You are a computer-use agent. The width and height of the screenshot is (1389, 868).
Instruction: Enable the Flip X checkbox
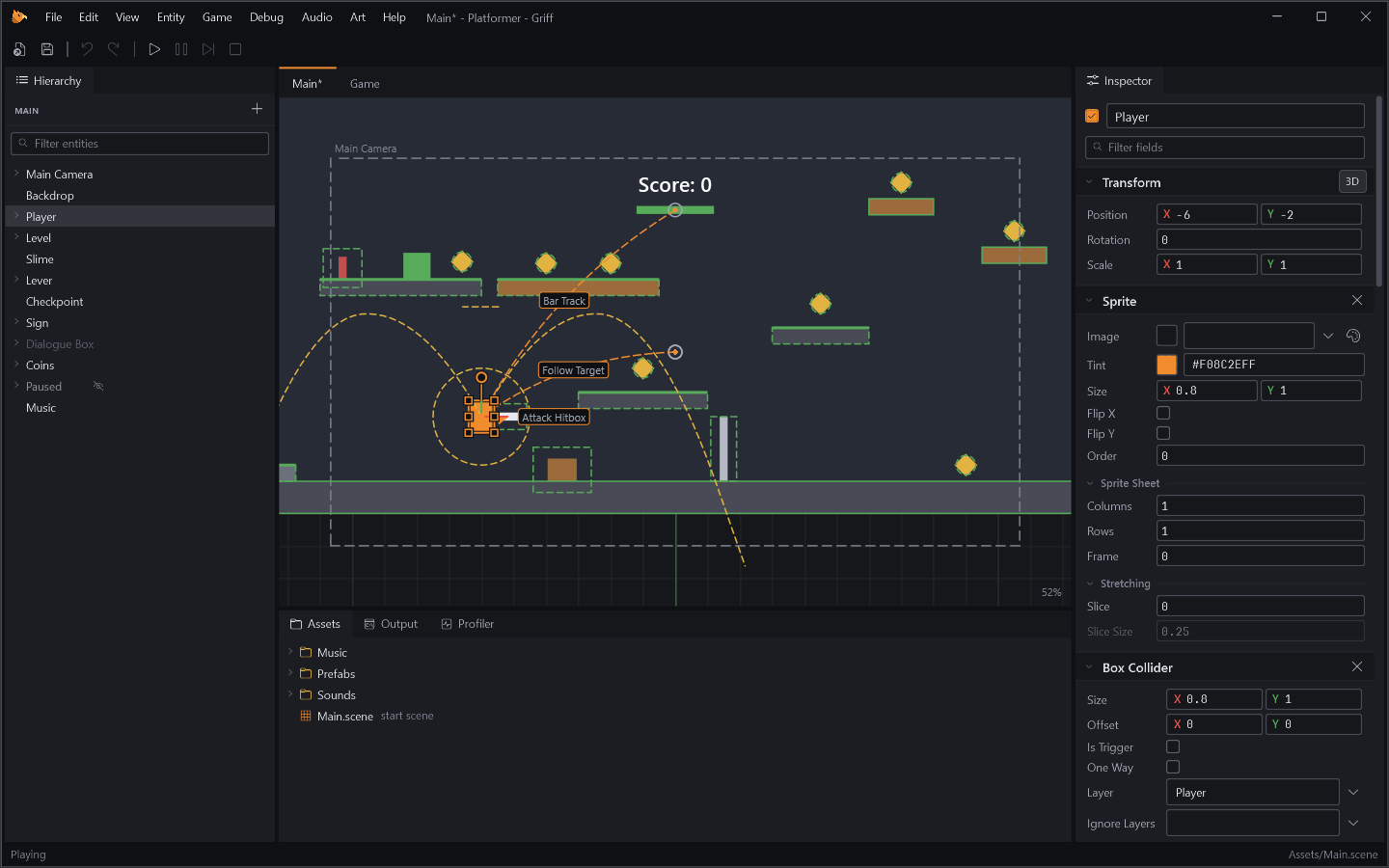(x=1163, y=413)
